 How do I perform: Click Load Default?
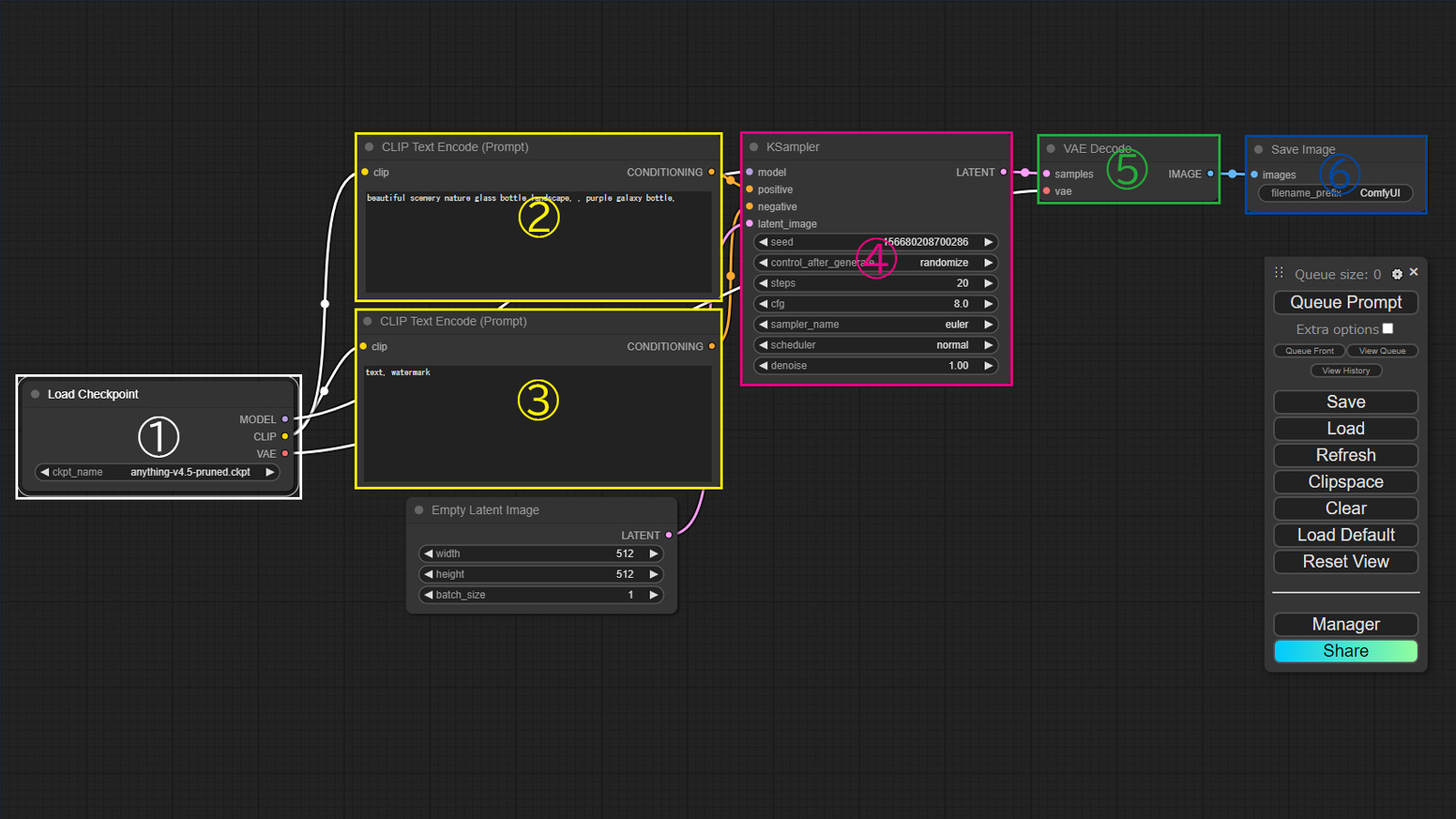click(1346, 535)
